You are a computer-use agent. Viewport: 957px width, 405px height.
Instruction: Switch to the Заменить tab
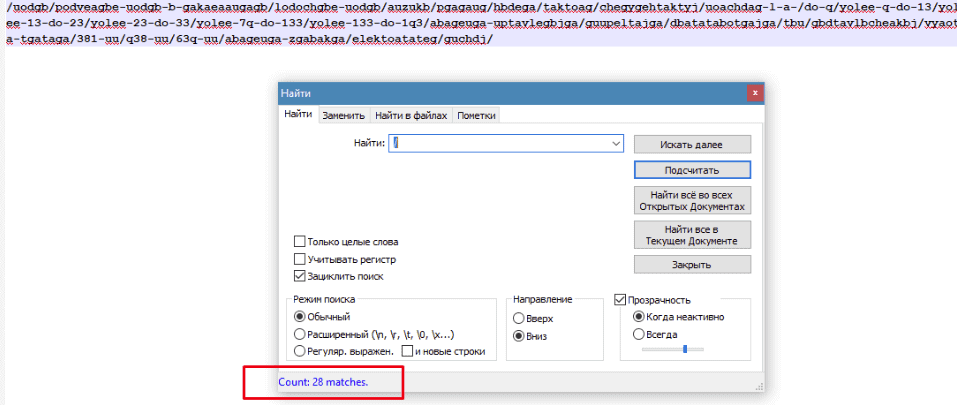pyautogui.click(x=343, y=115)
